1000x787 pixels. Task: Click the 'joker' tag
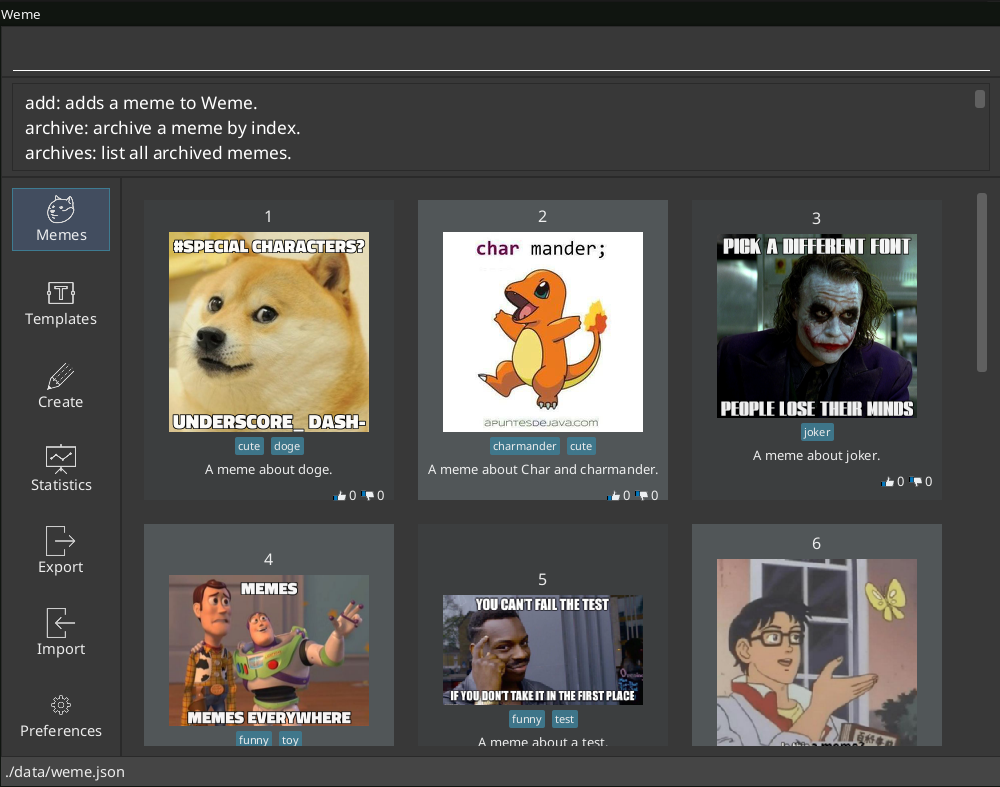(x=817, y=432)
